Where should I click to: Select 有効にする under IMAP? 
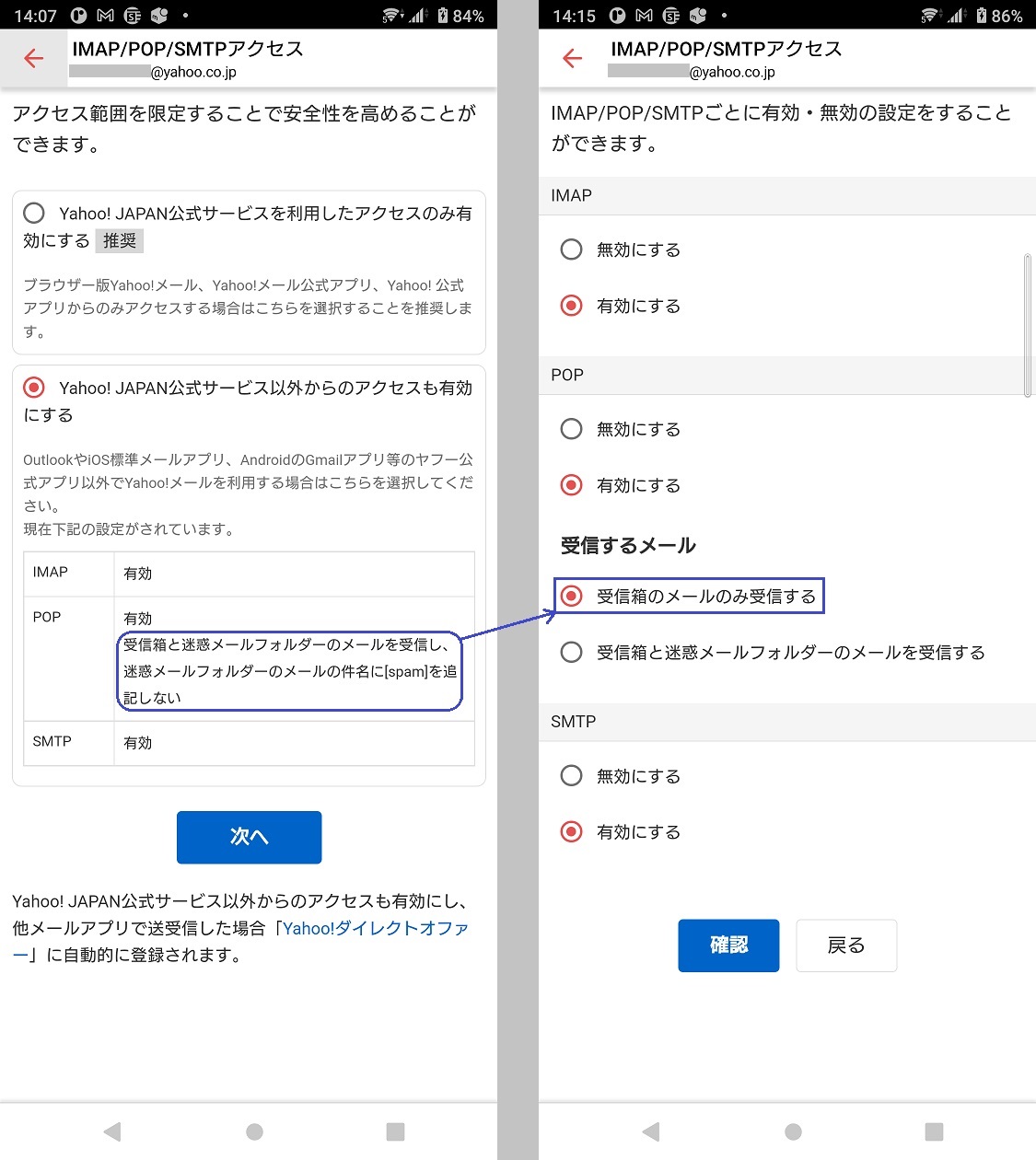572,306
